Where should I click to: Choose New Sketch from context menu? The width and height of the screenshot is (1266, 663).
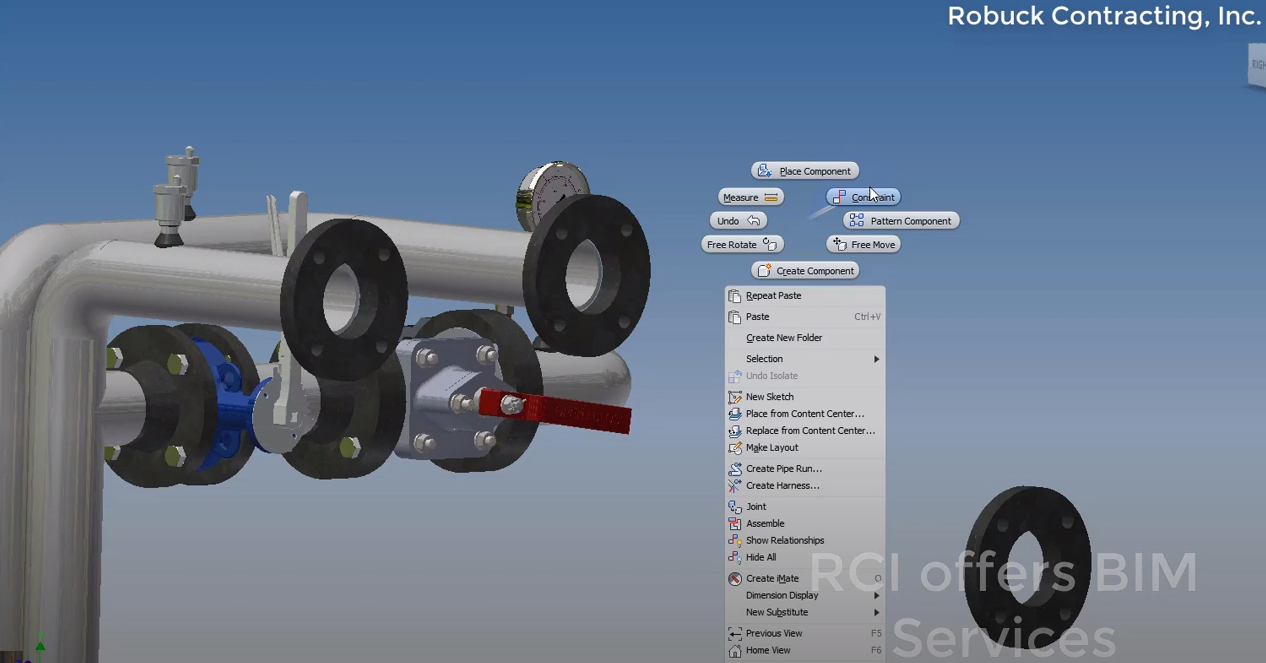point(805,397)
